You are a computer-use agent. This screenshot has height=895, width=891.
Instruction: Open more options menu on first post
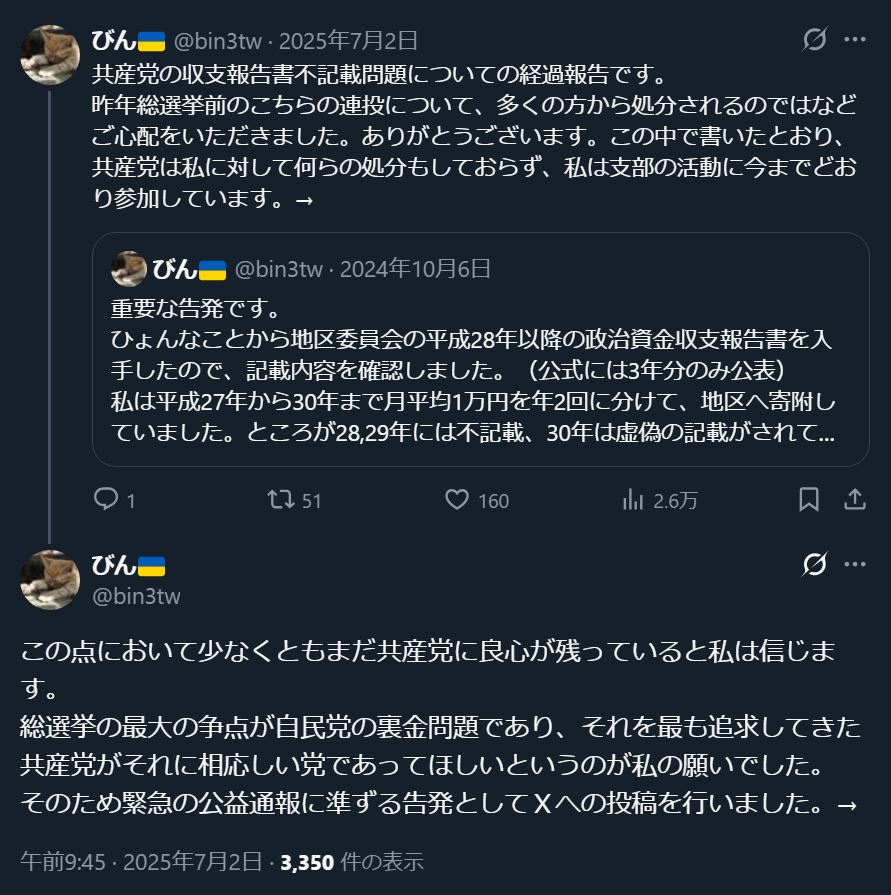coord(855,40)
